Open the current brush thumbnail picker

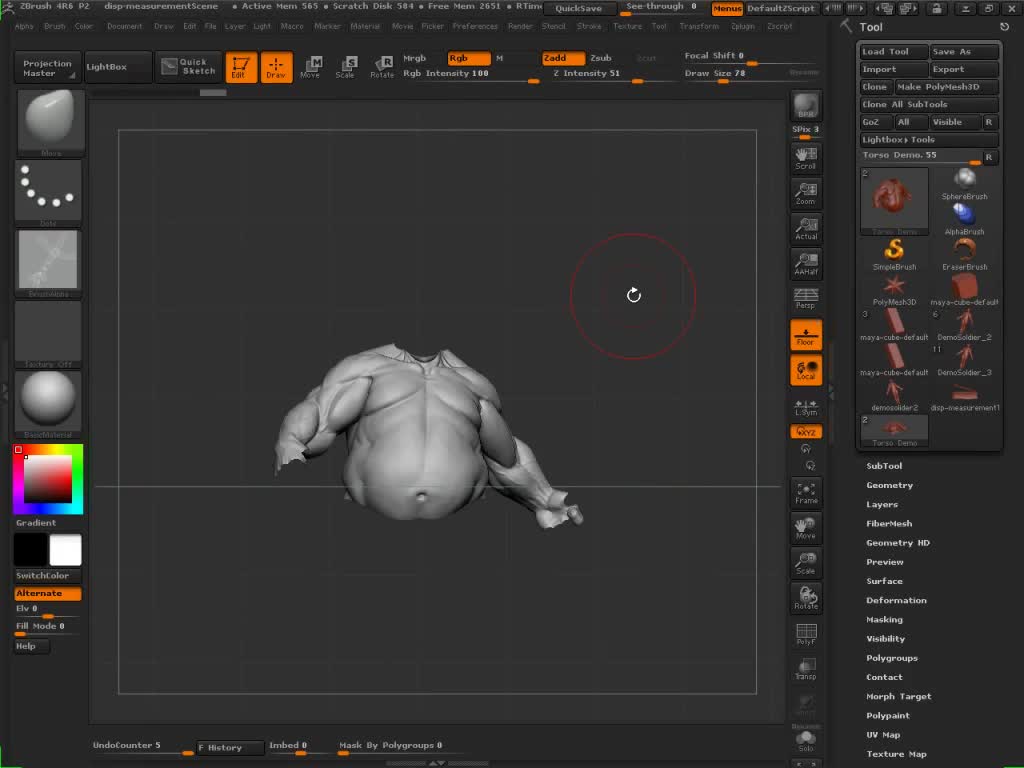click(49, 123)
